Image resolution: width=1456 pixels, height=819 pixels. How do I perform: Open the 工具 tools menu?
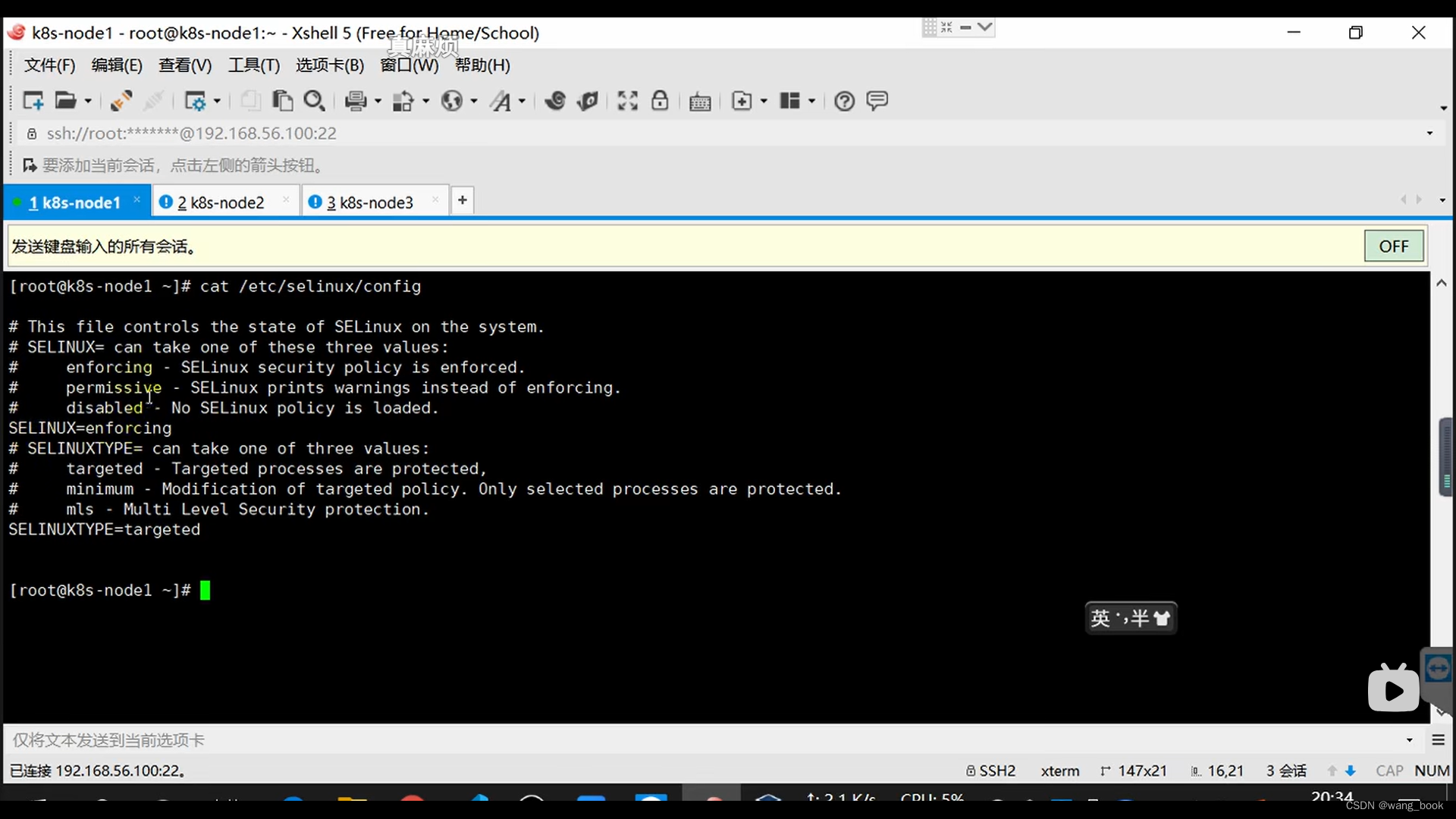click(x=253, y=65)
